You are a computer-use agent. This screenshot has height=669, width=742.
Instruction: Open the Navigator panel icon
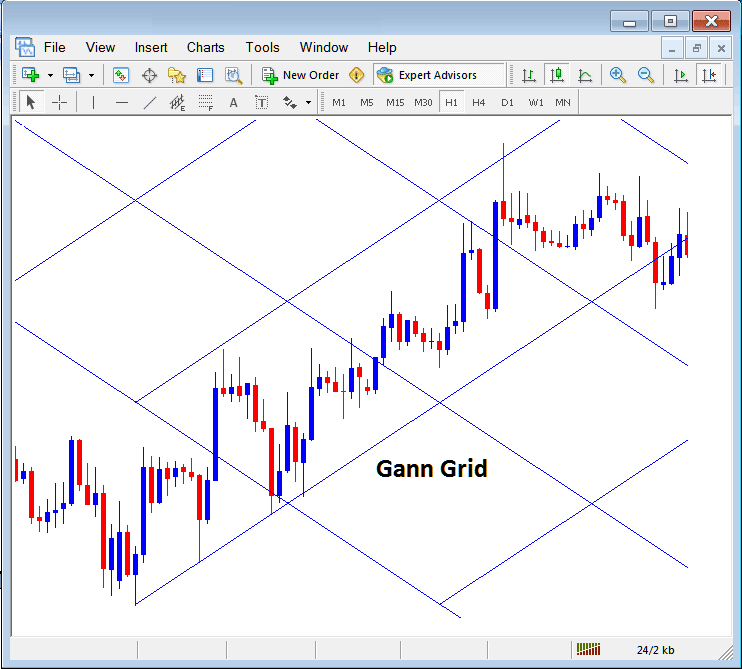[177, 75]
